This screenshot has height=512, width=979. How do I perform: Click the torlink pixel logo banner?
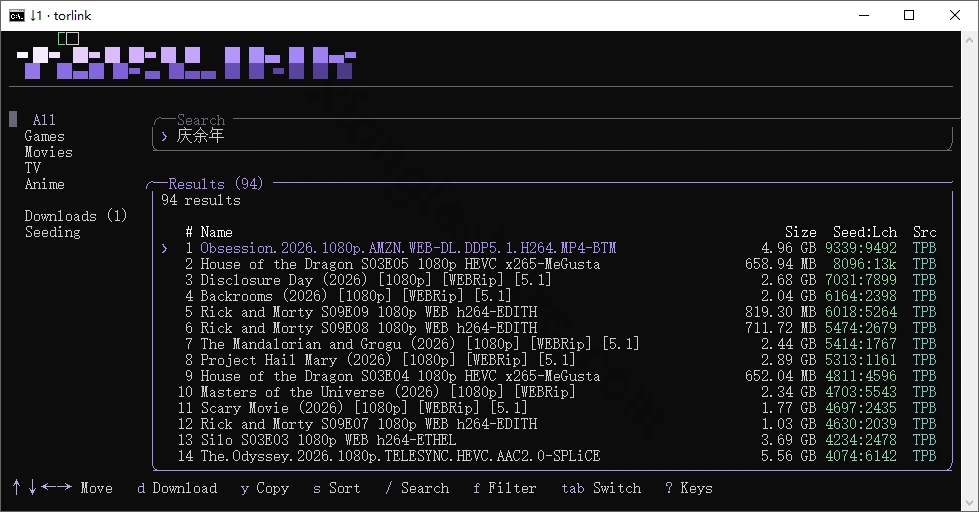[186, 62]
